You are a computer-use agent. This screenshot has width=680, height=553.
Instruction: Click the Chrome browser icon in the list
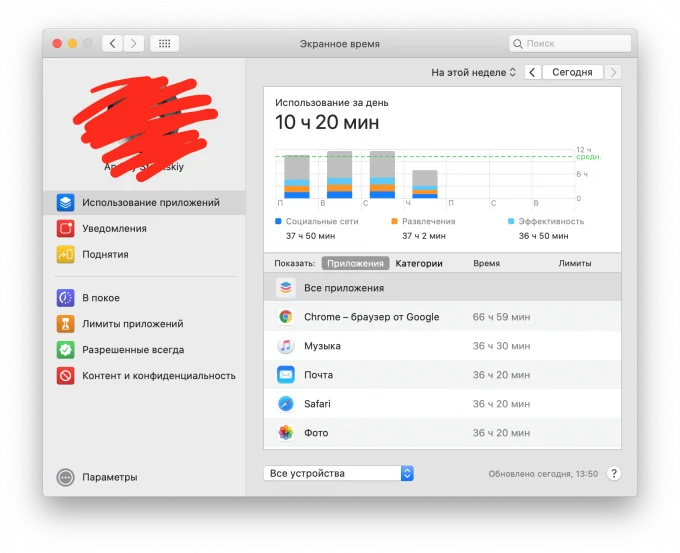[286, 317]
